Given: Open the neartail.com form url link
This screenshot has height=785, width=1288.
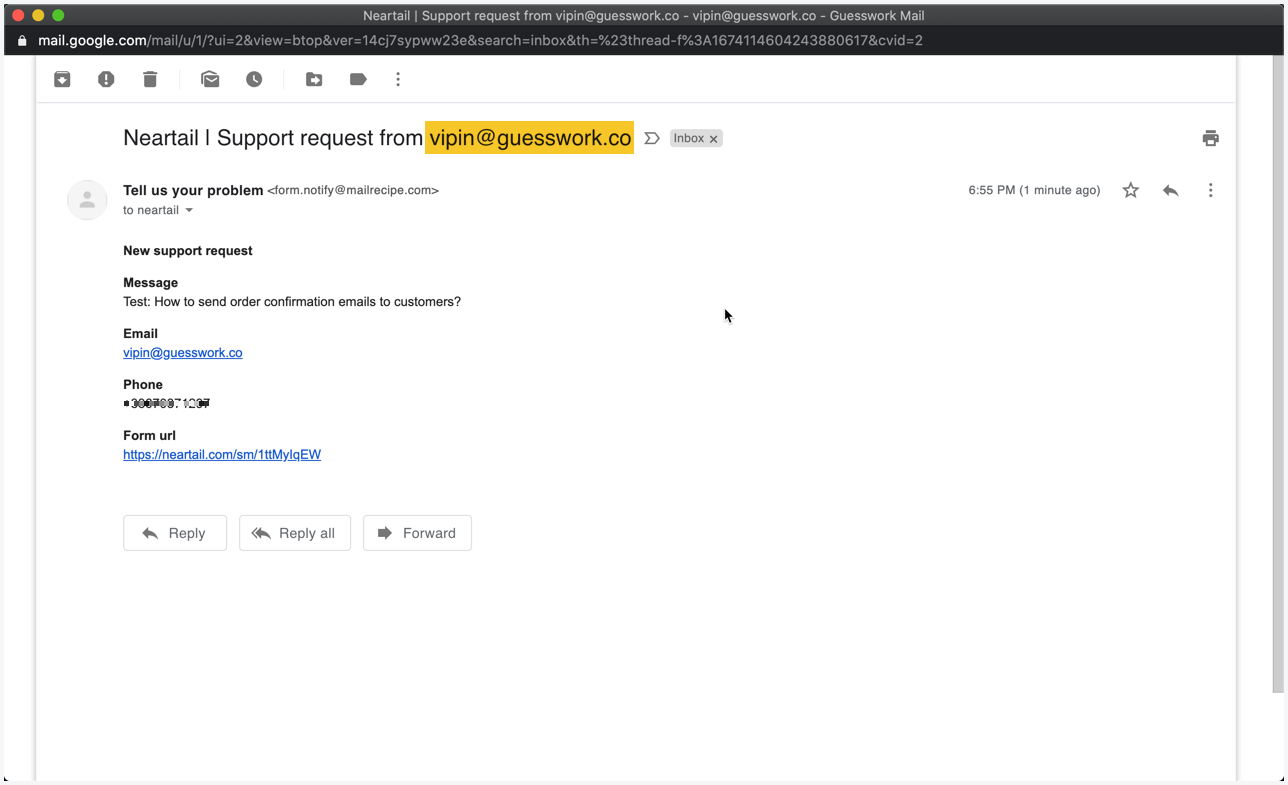Looking at the screenshot, I should tap(222, 454).
